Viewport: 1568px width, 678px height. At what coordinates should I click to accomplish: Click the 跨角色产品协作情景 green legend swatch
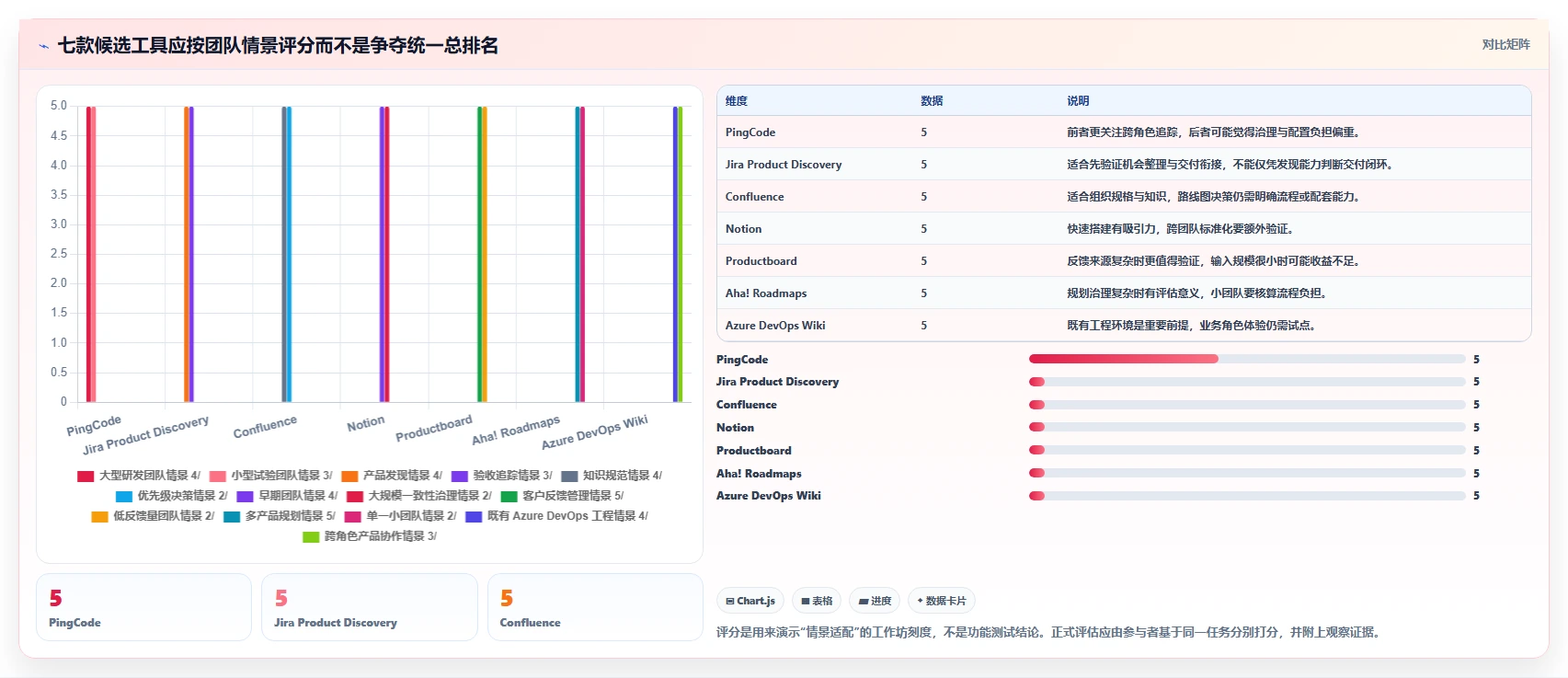[x=311, y=536]
